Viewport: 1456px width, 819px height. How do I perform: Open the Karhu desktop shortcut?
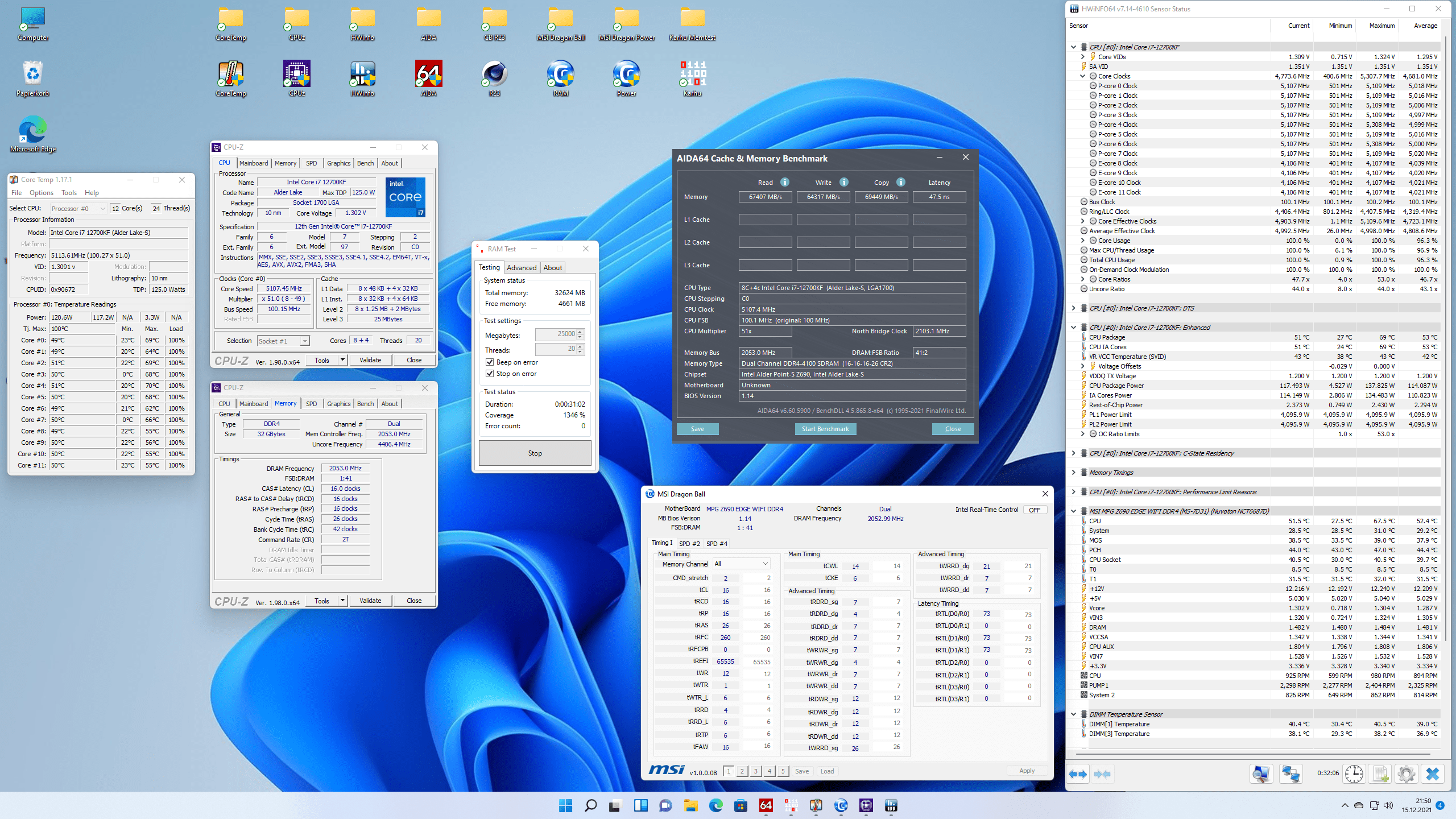[x=692, y=75]
